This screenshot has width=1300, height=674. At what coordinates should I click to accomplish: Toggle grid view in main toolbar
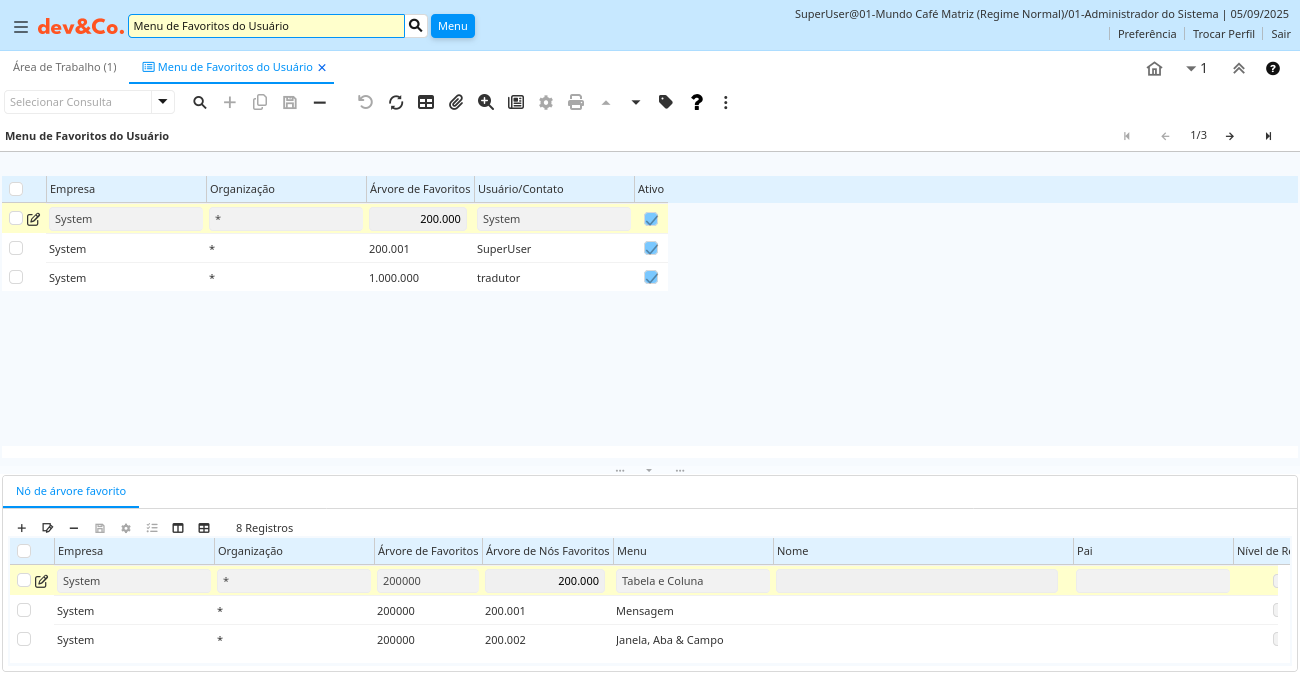(x=426, y=102)
